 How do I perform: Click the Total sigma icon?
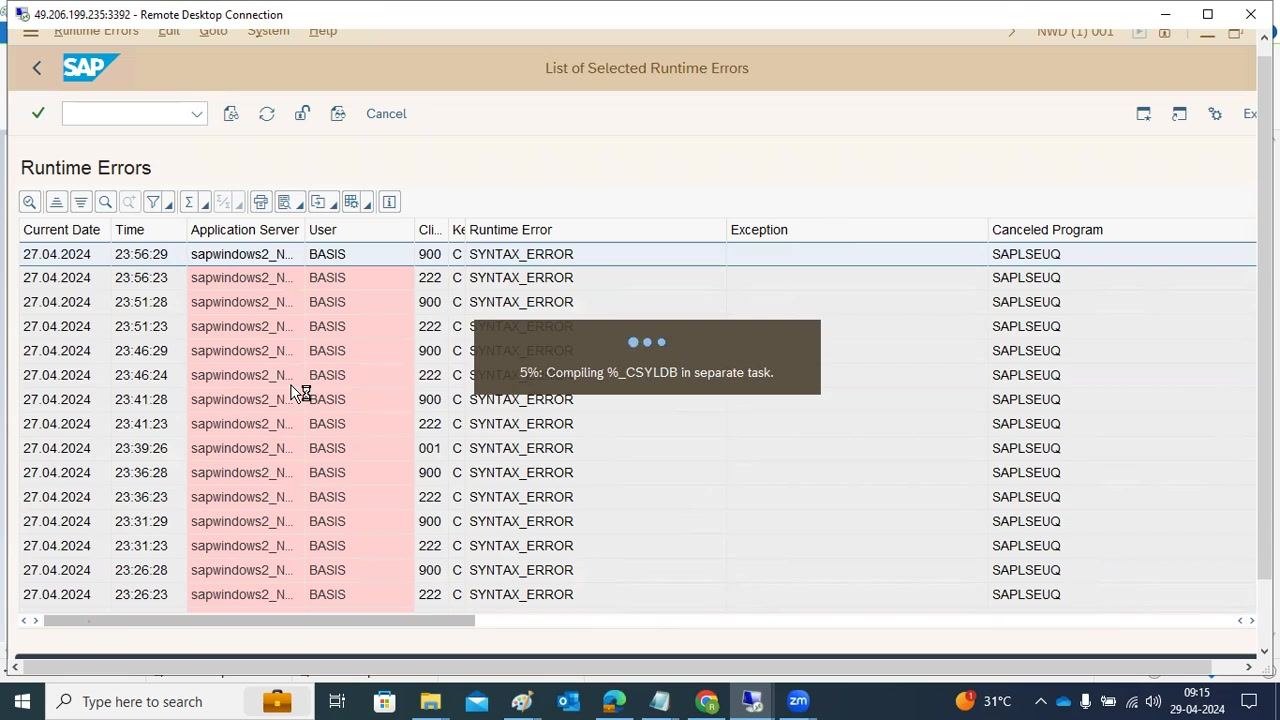tap(188, 202)
